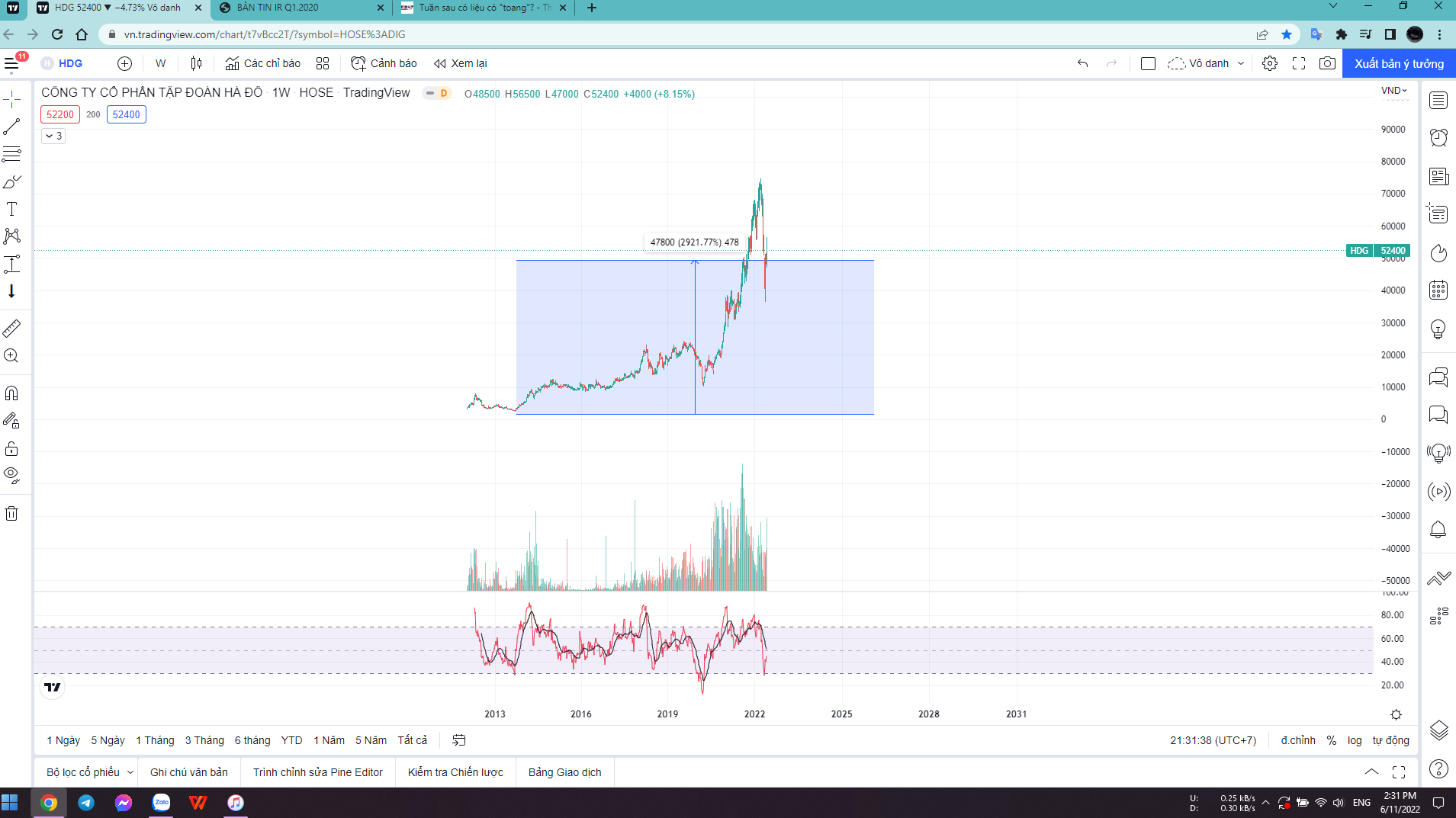Create a Cảnh báo alert

tap(384, 63)
